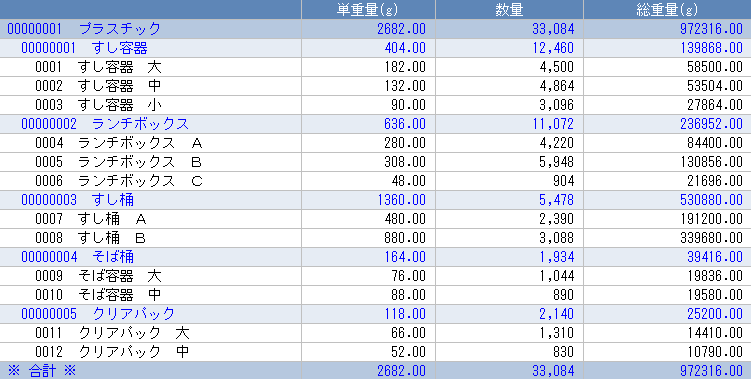Select row 0012 クリアパック 中
Image resolution: width=751 pixels, height=379 pixels.
376,352
